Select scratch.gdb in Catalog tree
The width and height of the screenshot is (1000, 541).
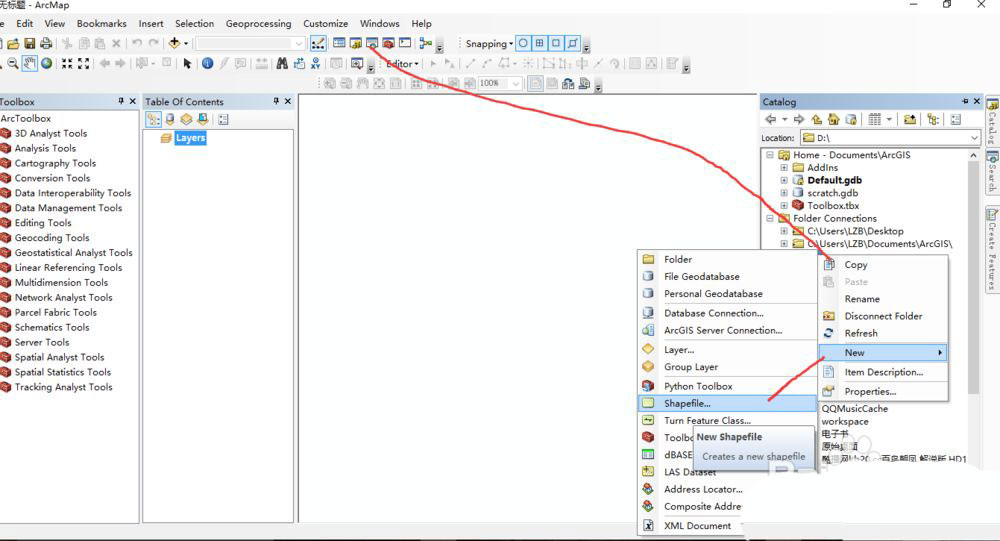point(832,193)
